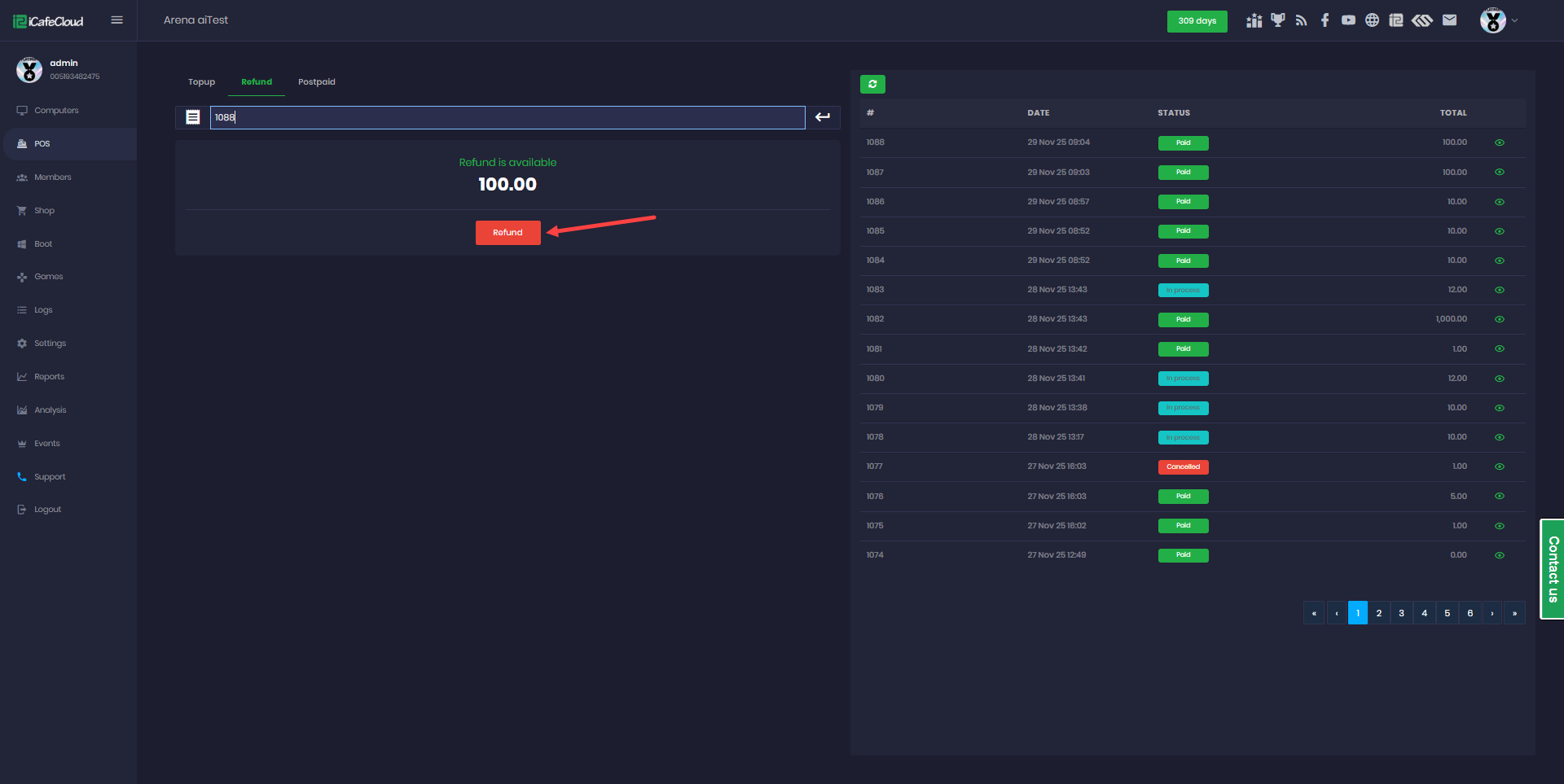Show order 1083 details with eye icon

pos(1499,290)
